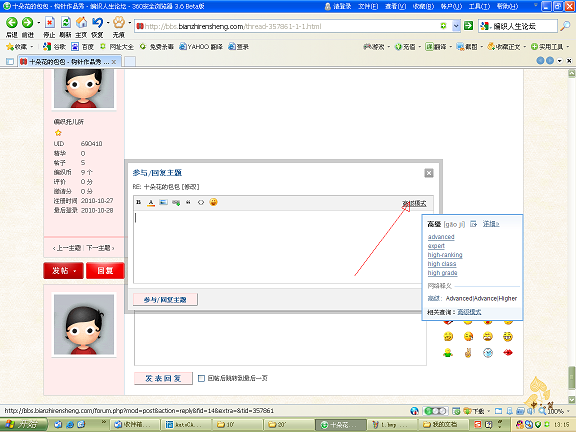
Task: Expand the address bar dropdown arrow
Action: (456, 26)
